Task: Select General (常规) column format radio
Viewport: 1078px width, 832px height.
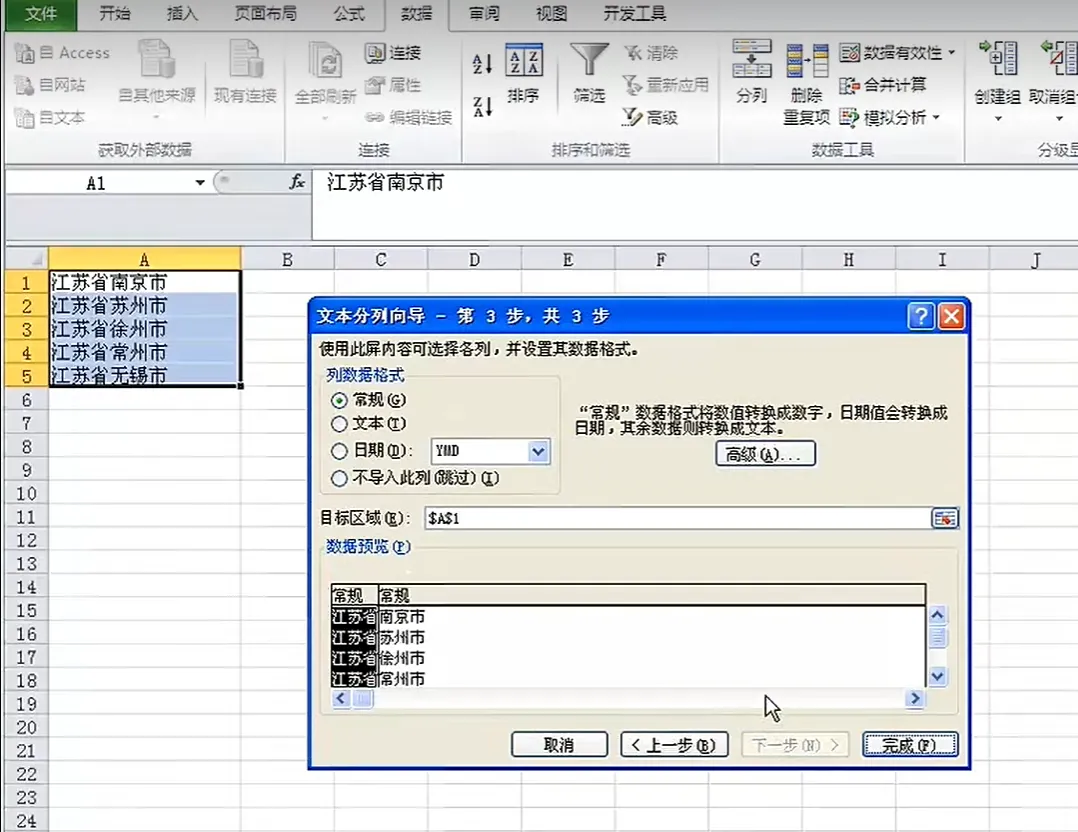Action: click(x=339, y=400)
